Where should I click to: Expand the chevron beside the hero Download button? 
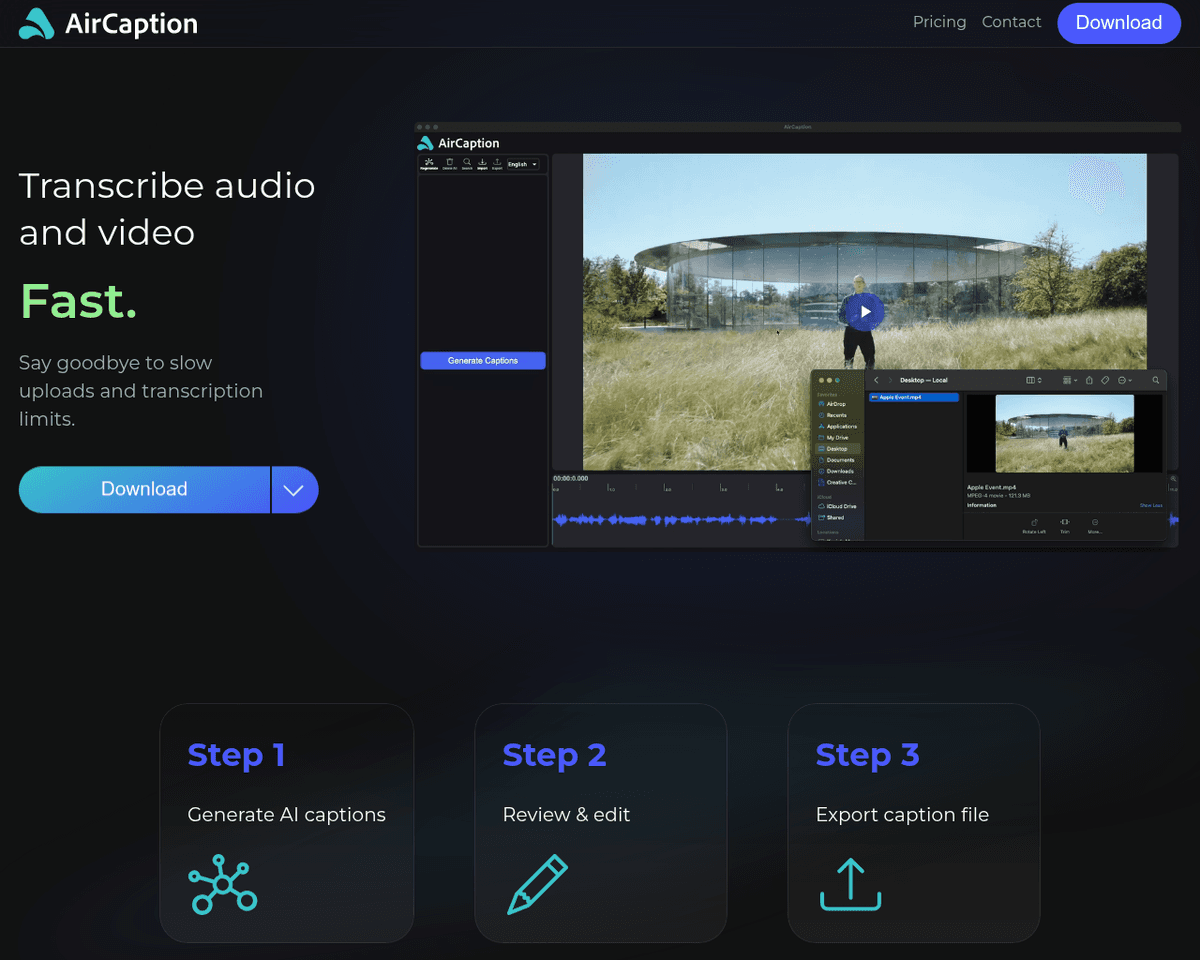pyautogui.click(x=294, y=490)
